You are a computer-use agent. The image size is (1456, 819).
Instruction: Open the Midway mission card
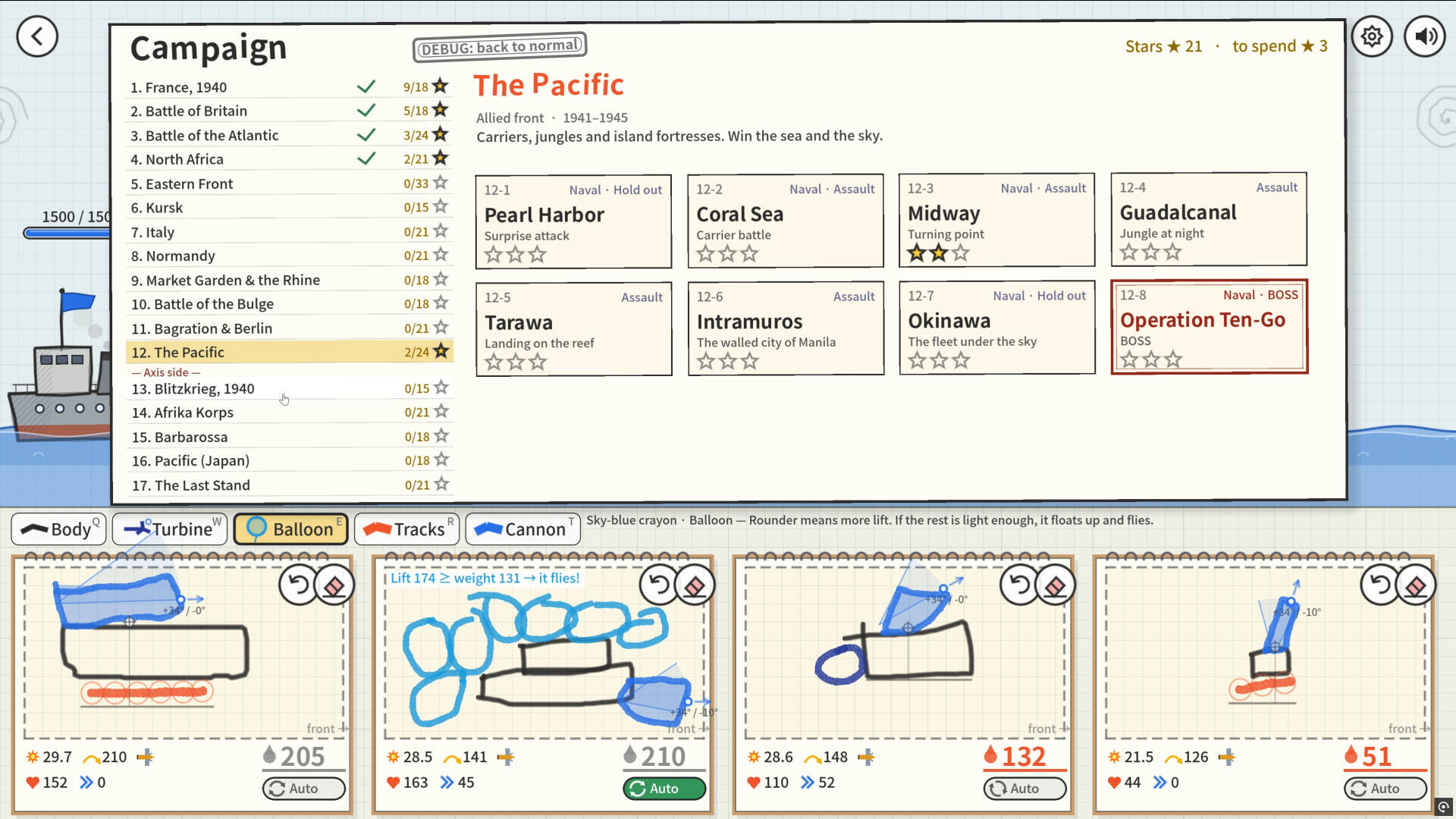[x=996, y=220]
